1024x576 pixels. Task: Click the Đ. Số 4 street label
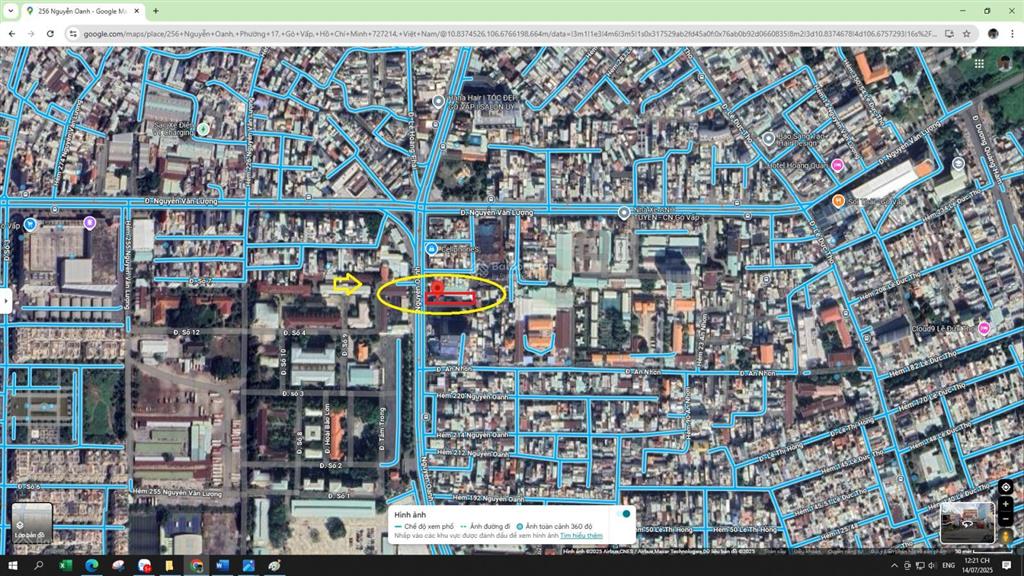tap(294, 333)
